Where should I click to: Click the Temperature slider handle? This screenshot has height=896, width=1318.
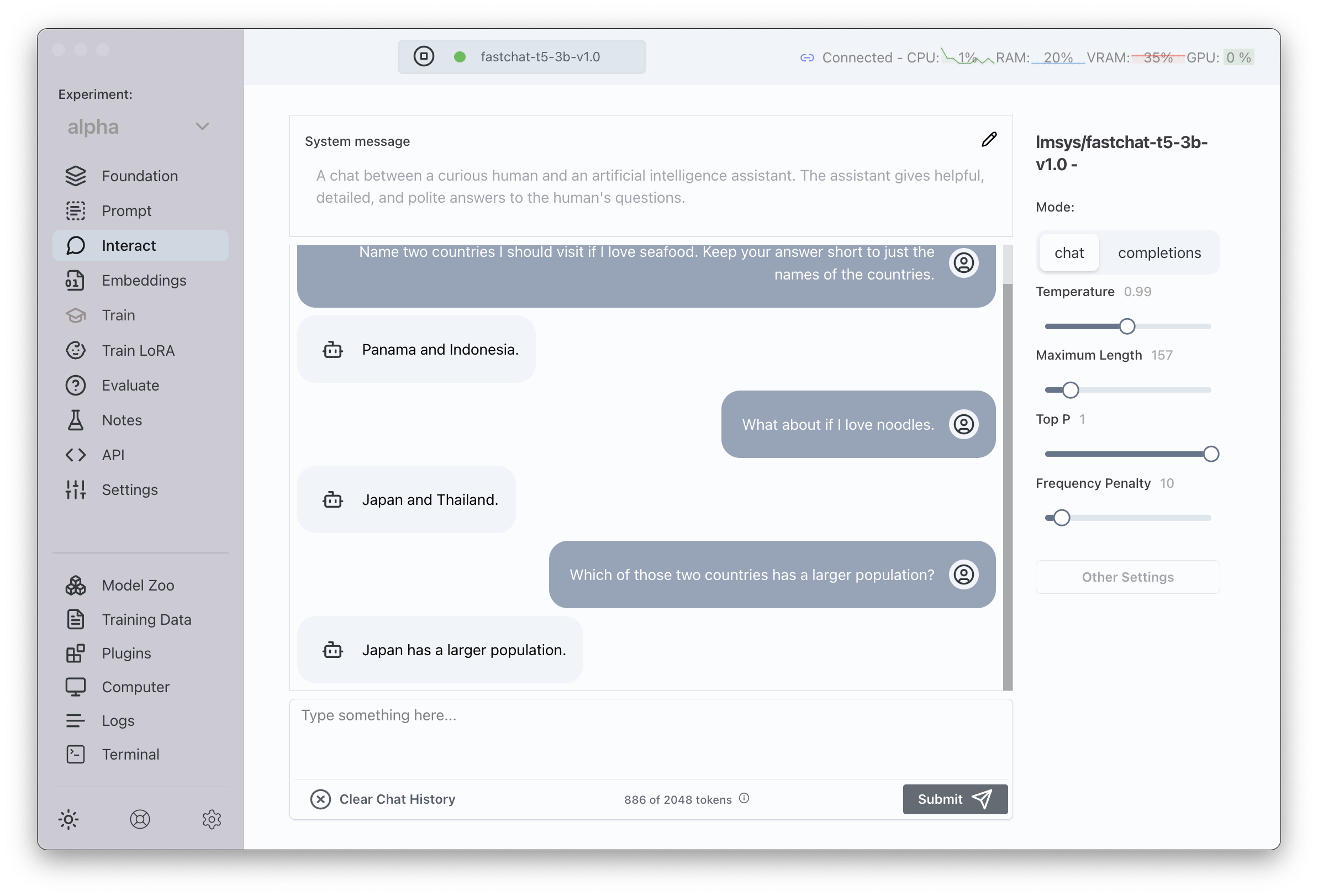[x=1127, y=326]
